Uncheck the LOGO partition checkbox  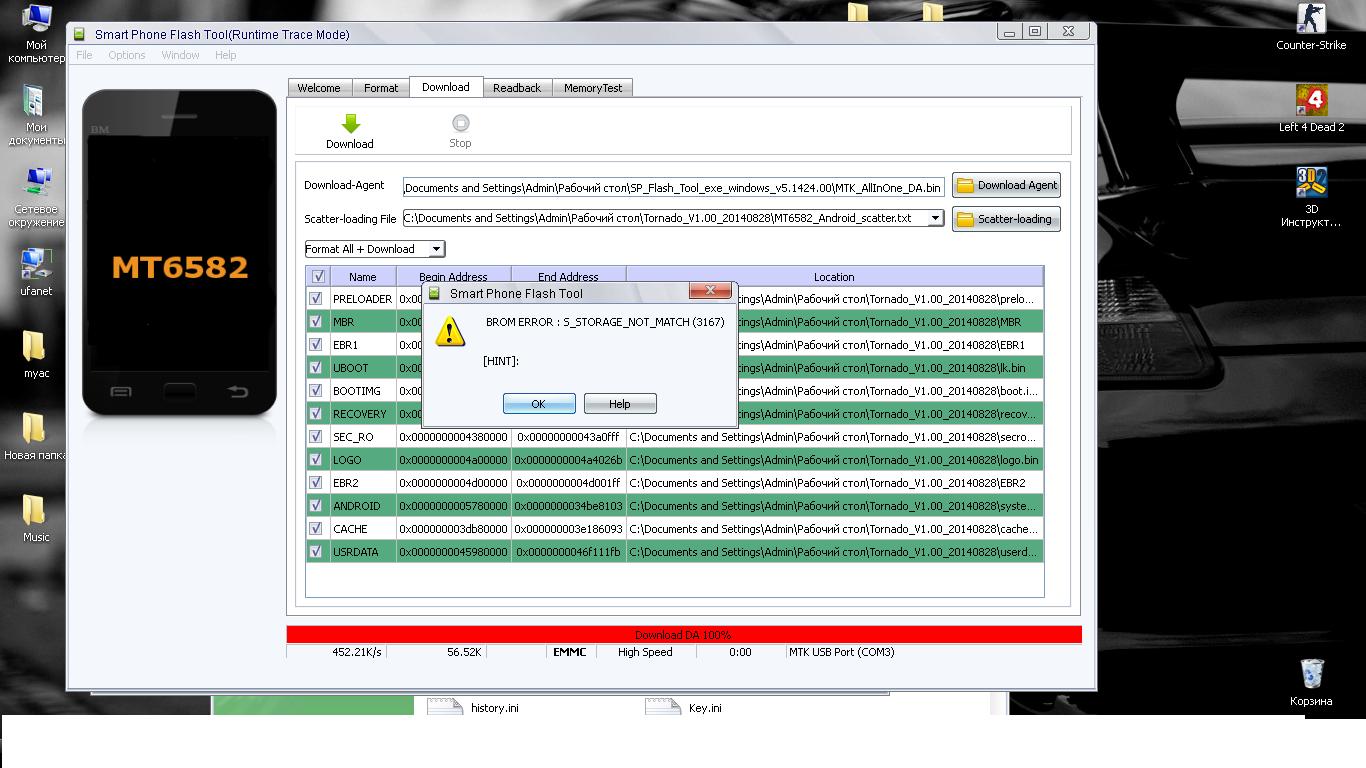tap(317, 460)
